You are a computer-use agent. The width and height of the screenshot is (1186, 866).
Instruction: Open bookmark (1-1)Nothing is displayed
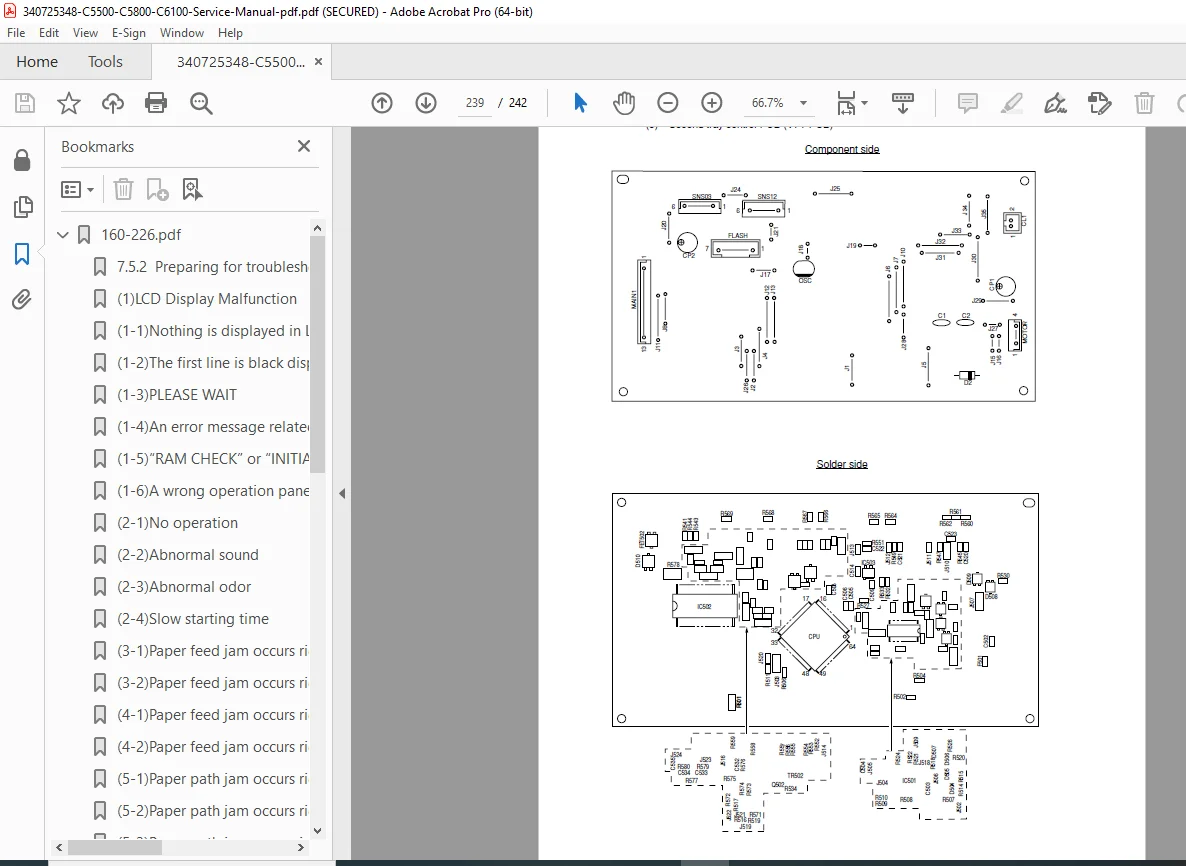point(213,331)
